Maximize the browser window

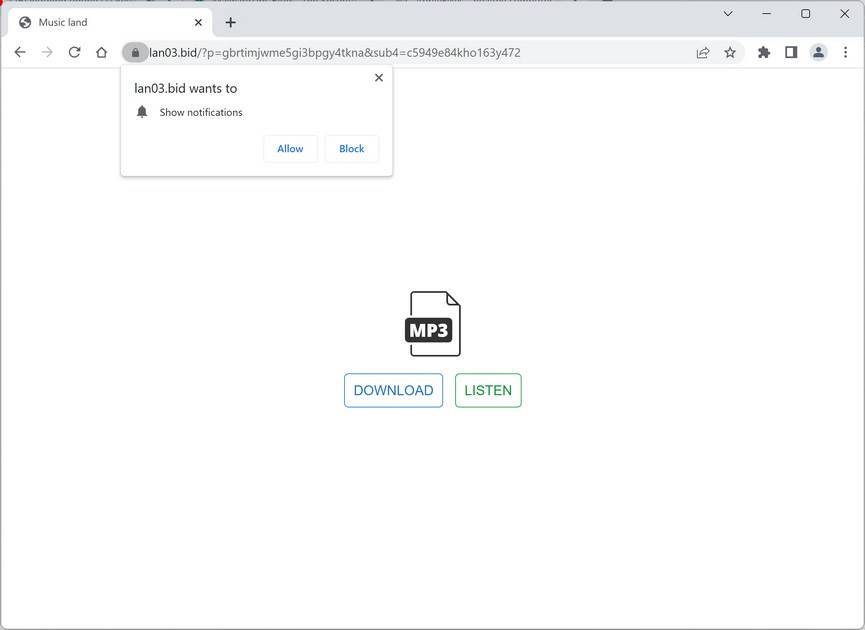tap(805, 14)
